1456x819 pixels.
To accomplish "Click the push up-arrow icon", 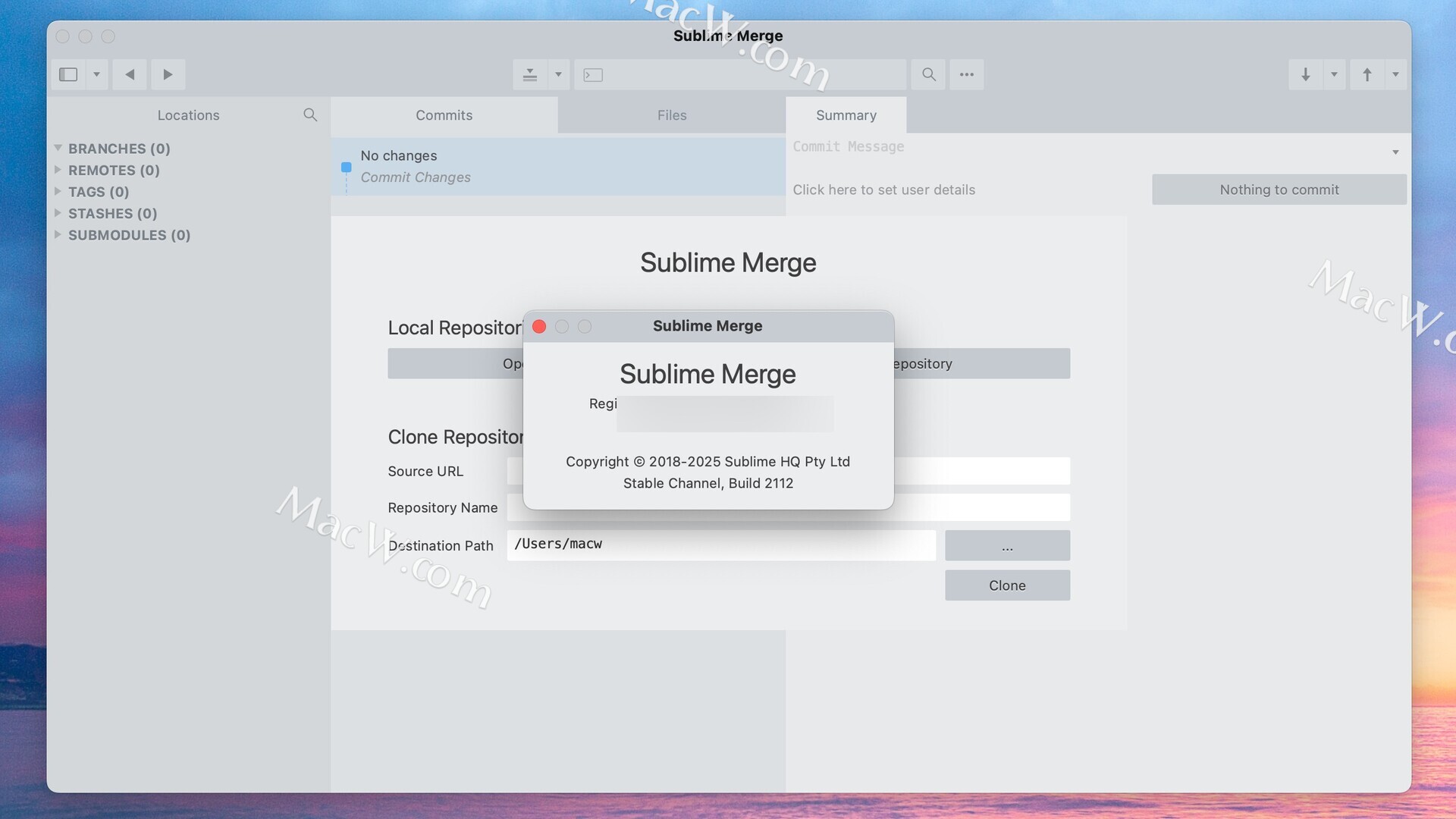I will [1367, 74].
